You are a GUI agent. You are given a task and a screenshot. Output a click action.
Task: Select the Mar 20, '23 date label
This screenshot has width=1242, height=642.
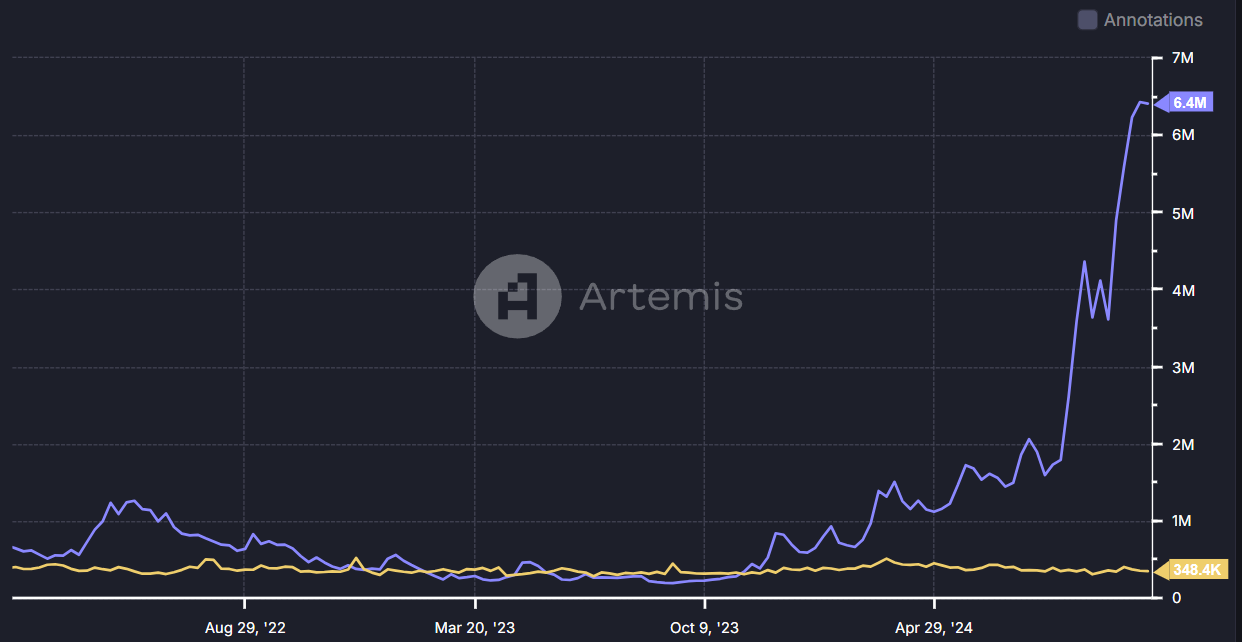[477, 628]
